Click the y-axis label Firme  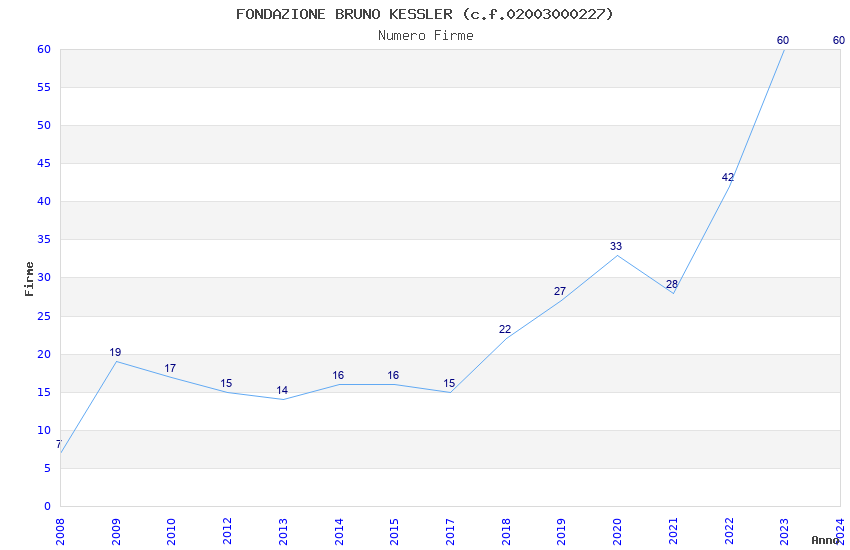click(x=29, y=279)
